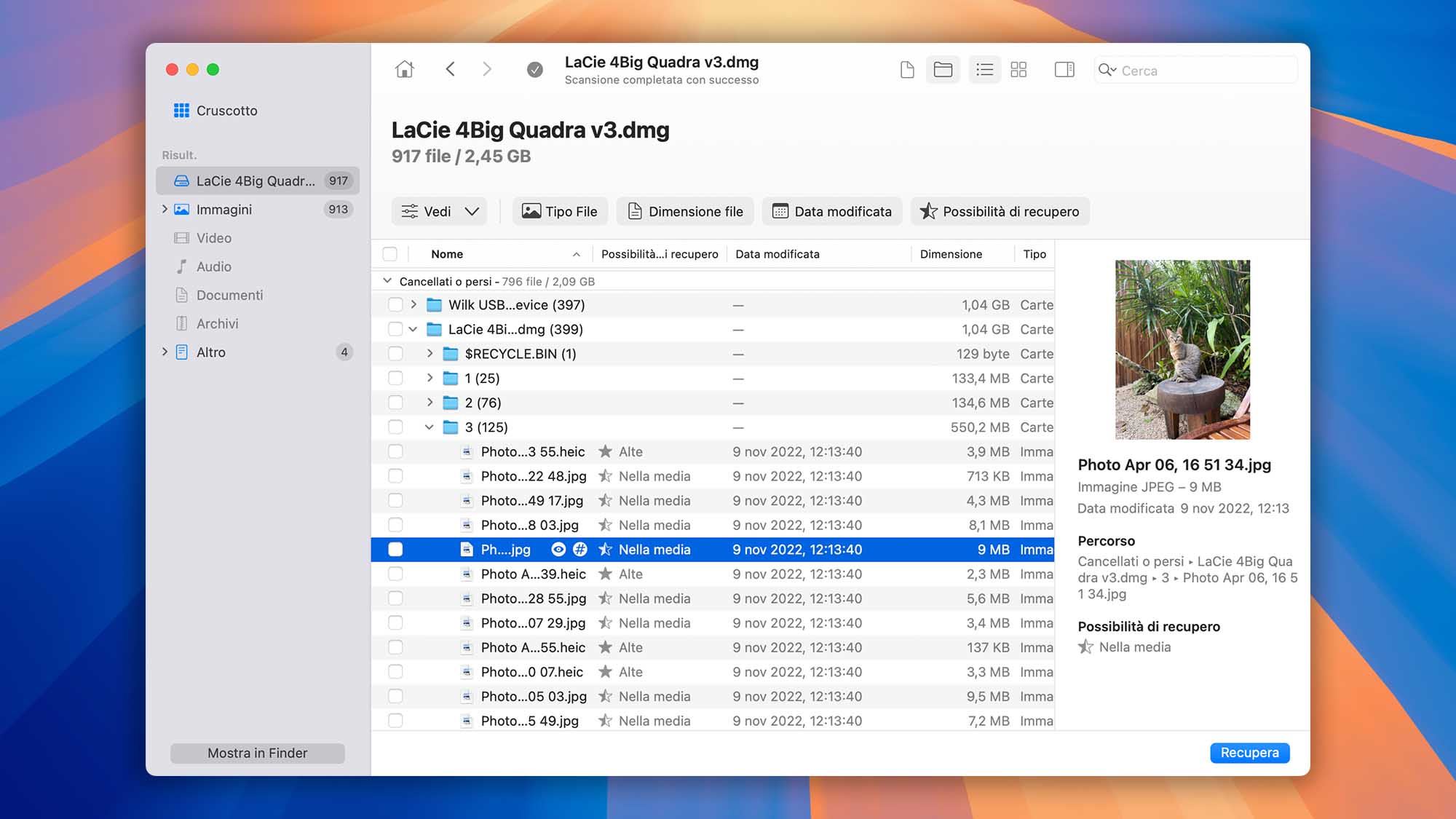
Task: Expand Altro in the sidebar
Action: pos(165,352)
